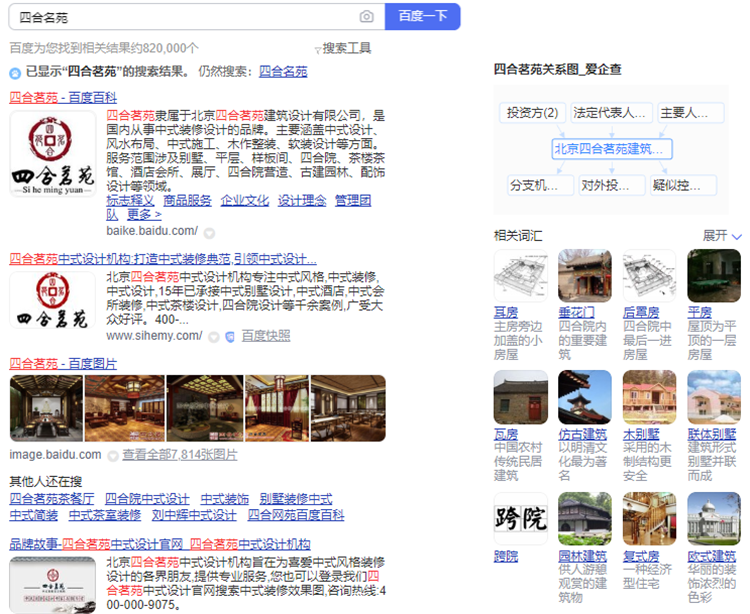
Task: Click 主要人 node in relation graph
Action: pos(691,113)
